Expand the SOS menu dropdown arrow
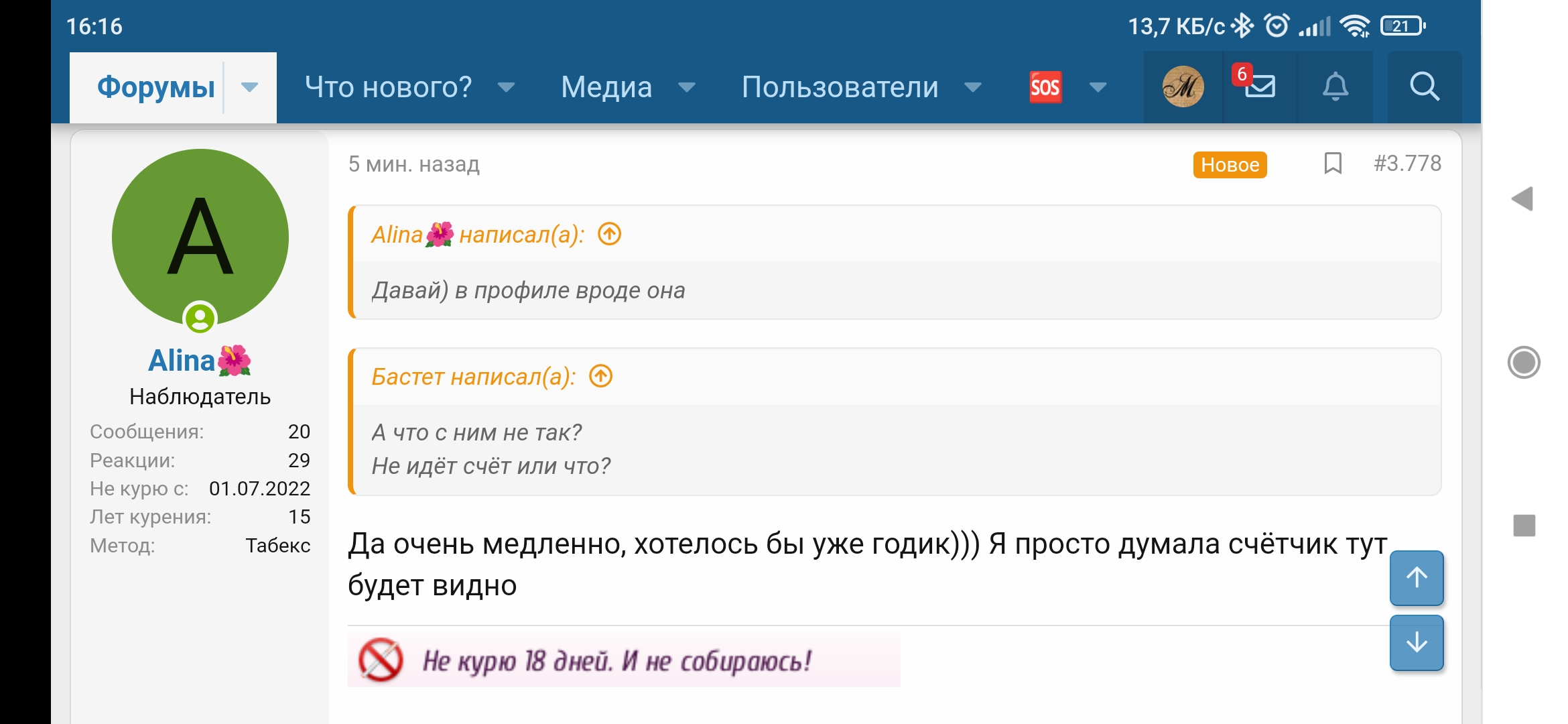The height and width of the screenshot is (724, 1568). click(1098, 87)
